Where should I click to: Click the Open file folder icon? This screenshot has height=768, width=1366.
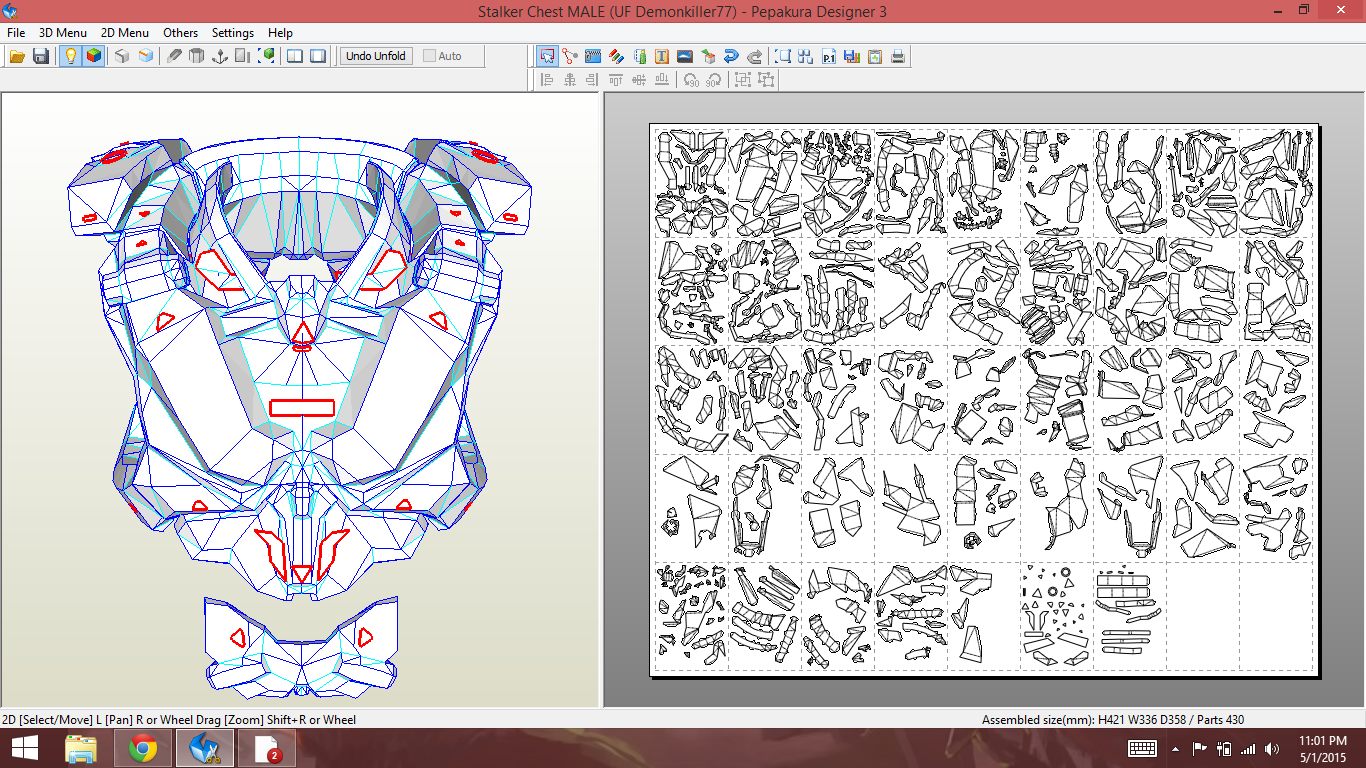(x=17, y=56)
